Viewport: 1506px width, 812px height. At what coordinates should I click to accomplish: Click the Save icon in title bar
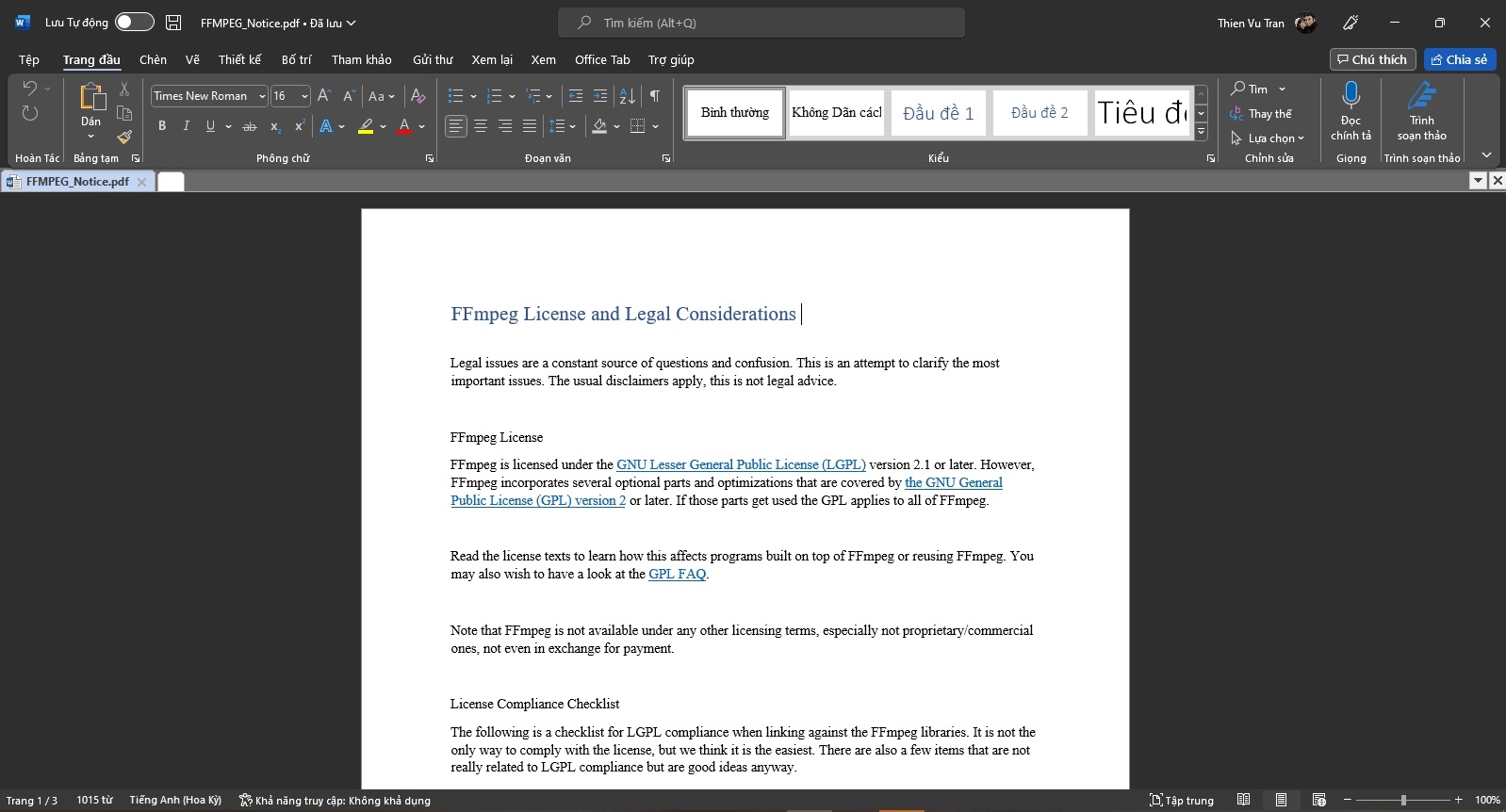click(173, 23)
